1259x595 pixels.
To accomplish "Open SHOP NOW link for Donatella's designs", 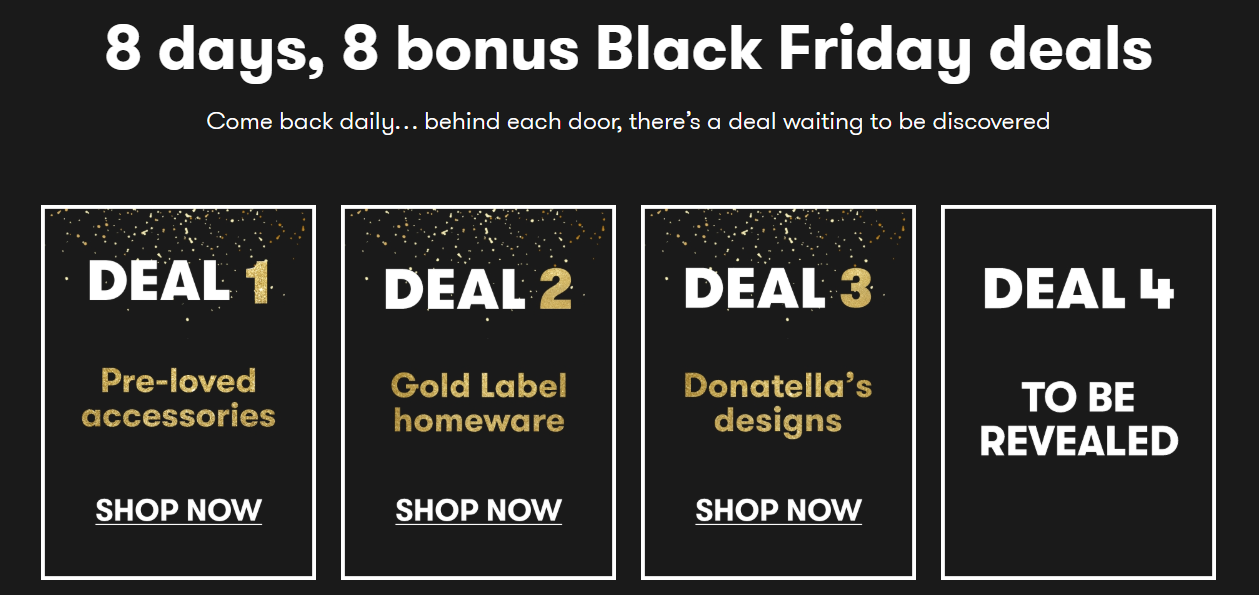I will point(778,510).
